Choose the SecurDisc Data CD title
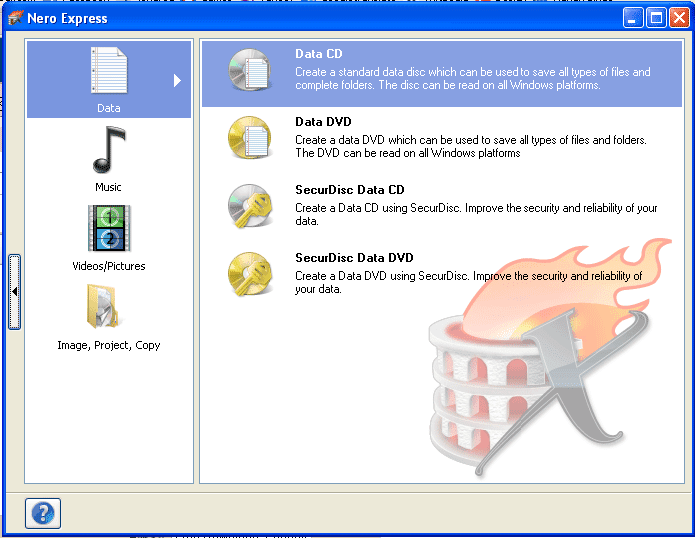This screenshot has width=695, height=538. coord(350,190)
